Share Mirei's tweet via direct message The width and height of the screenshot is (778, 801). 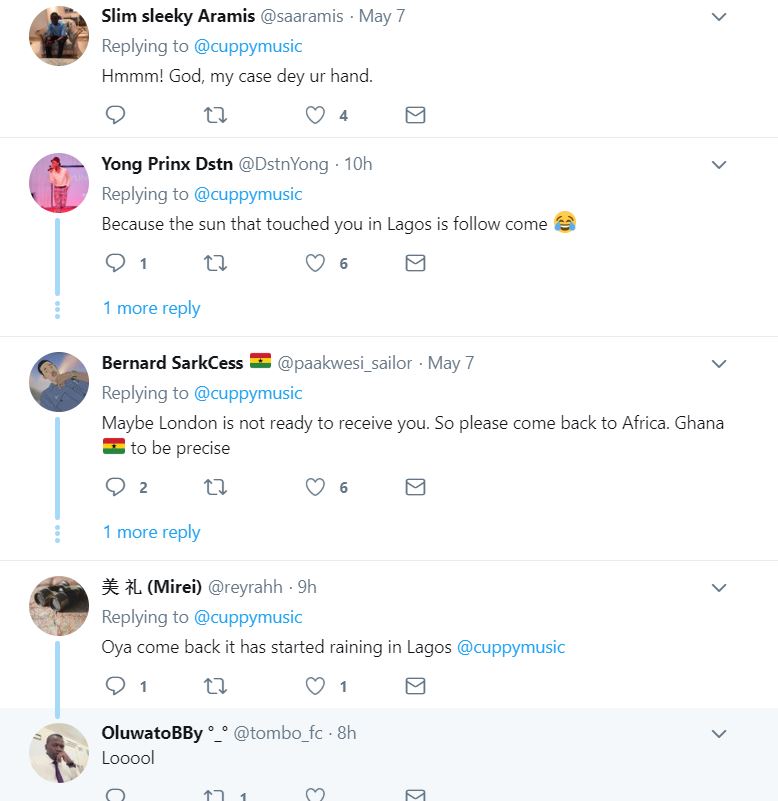click(x=415, y=686)
